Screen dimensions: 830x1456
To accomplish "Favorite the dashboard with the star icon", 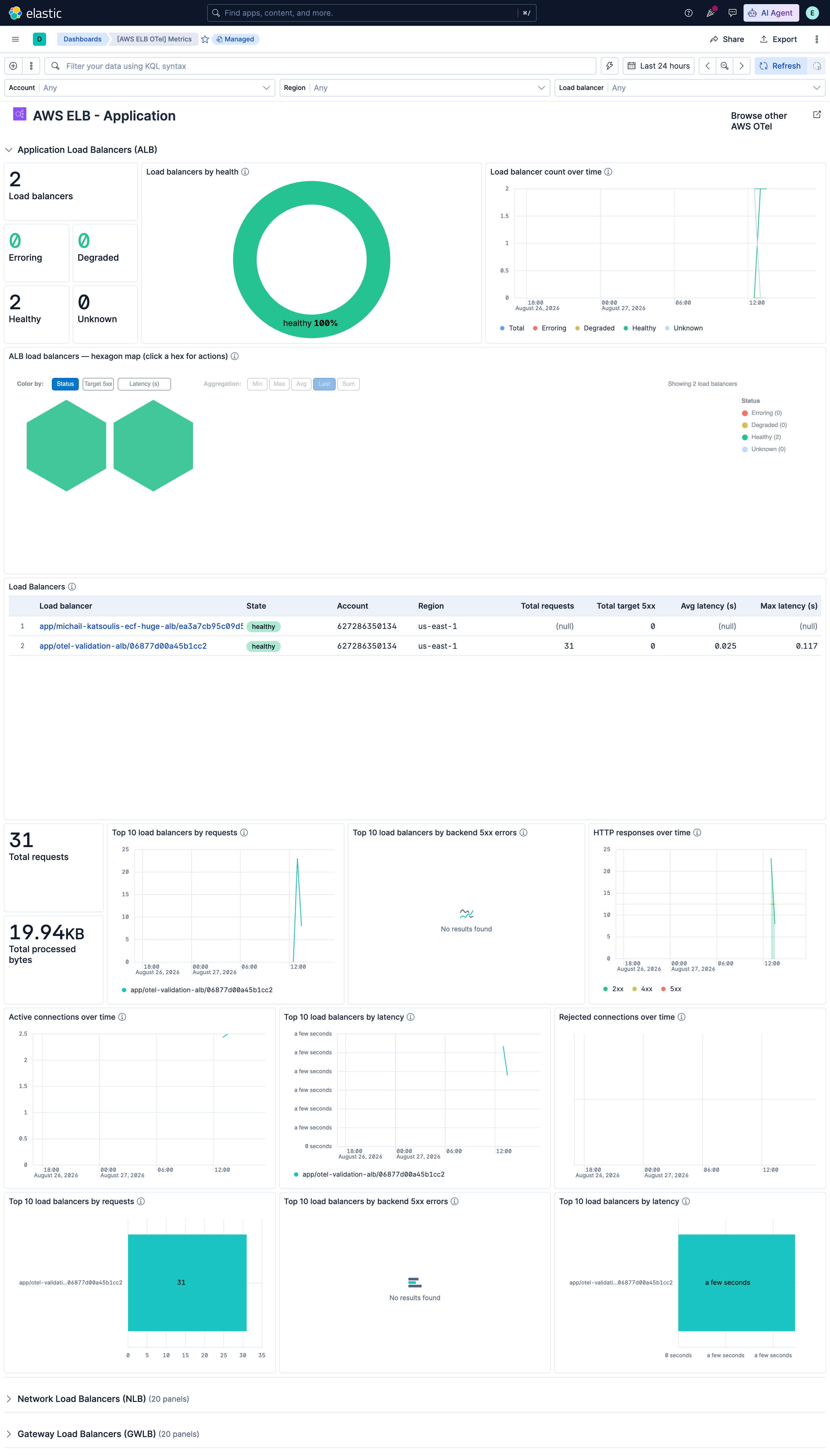I will [x=205, y=39].
